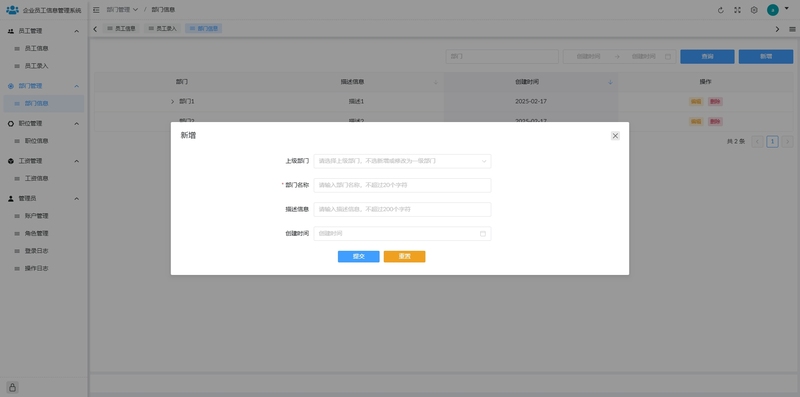Switch to the 员工信息 tab
This screenshot has height=397, width=800.
click(x=121, y=29)
